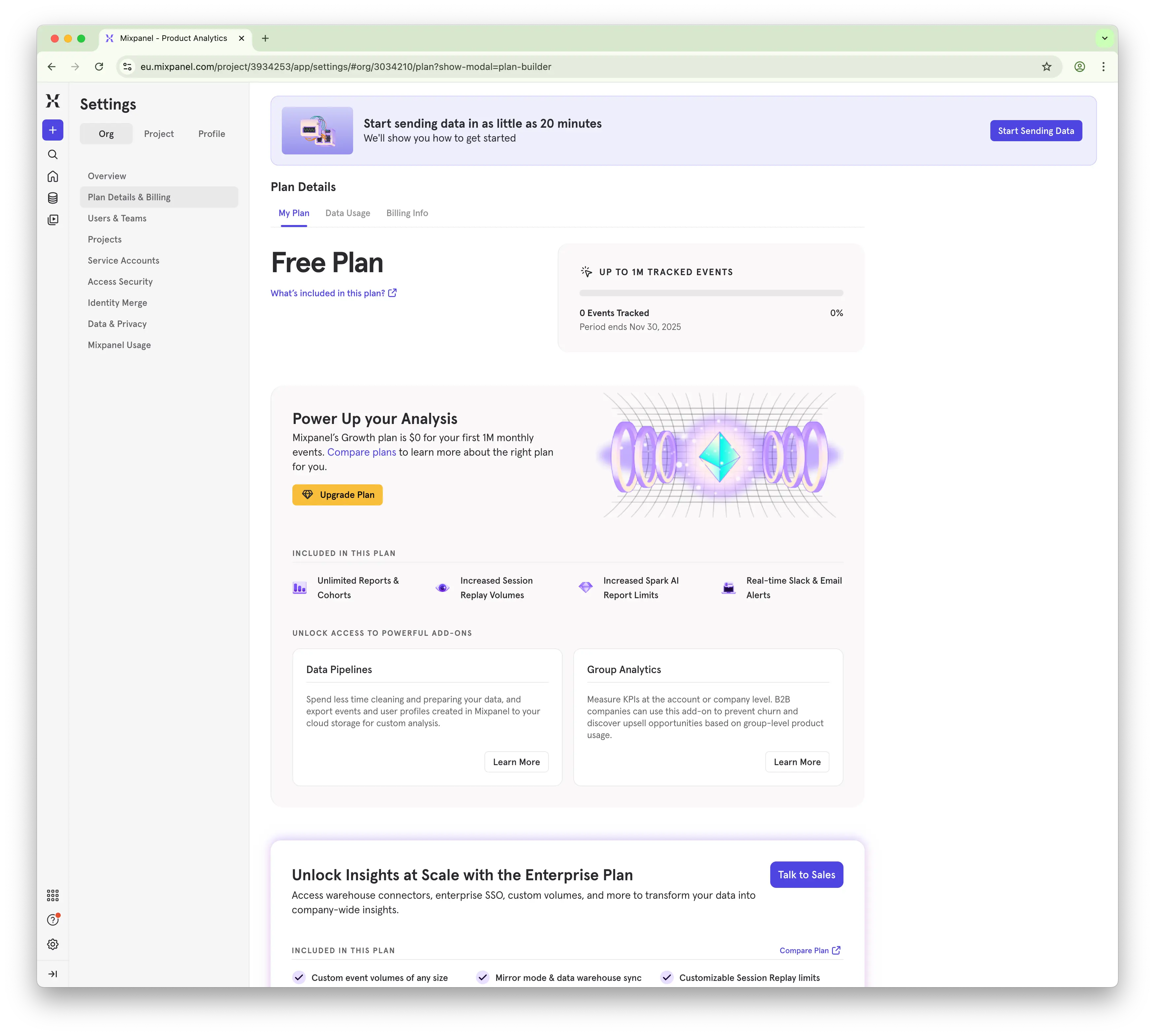
Task: Click the Customizable Session Replay limits checkmark
Action: [x=667, y=977]
